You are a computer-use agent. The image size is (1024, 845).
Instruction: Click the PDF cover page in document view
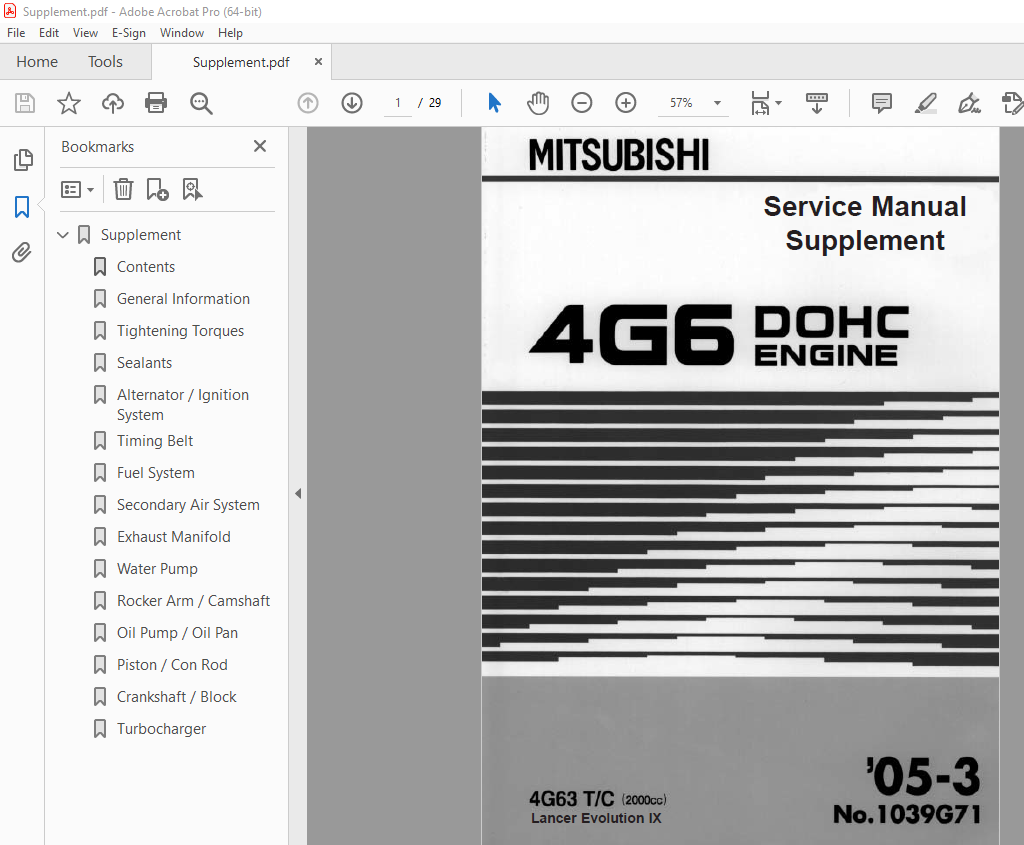click(x=740, y=486)
